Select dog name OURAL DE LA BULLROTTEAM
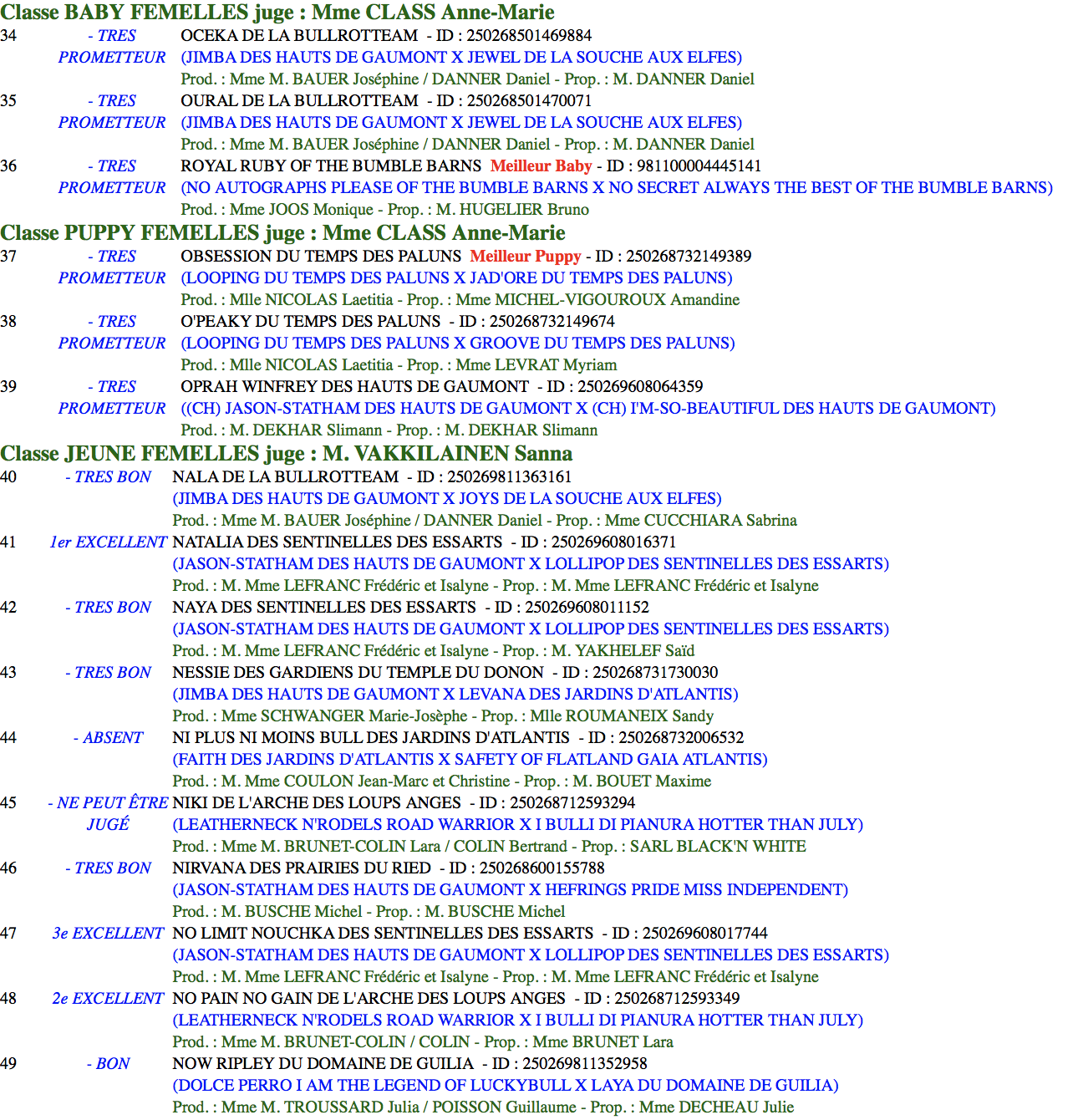The height and width of the screenshot is (1120, 1083). pos(299,100)
